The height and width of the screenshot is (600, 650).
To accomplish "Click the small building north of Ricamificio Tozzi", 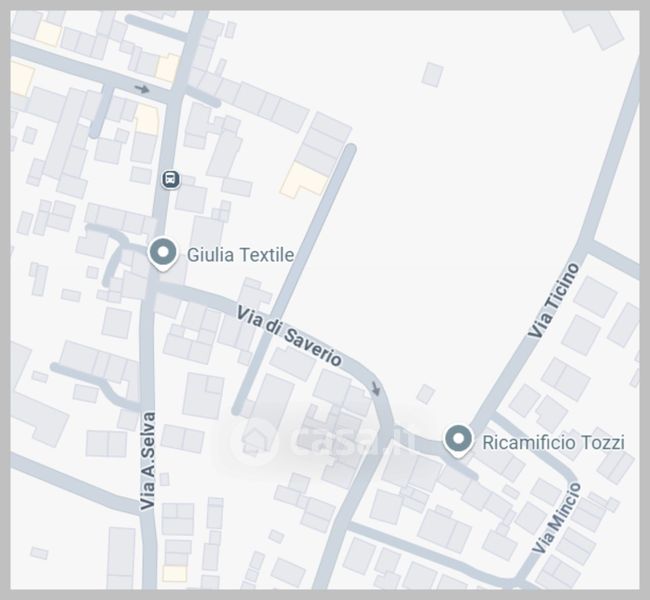I will click(425, 394).
